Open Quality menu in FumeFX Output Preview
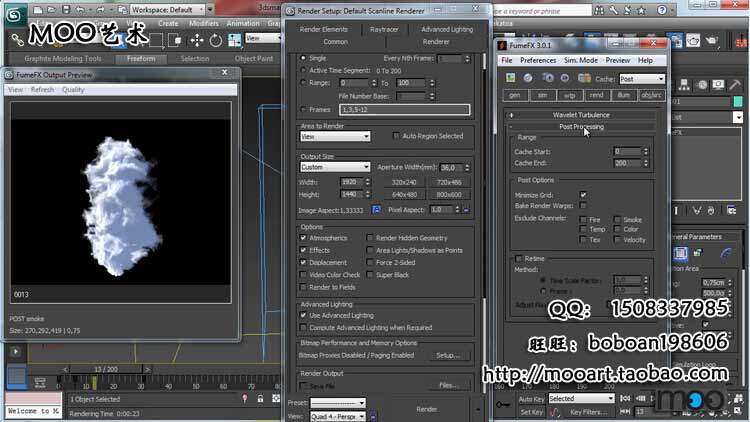 73,89
